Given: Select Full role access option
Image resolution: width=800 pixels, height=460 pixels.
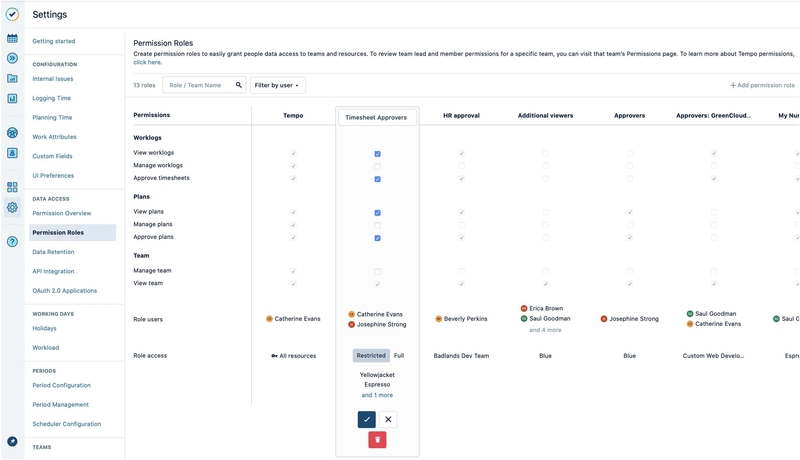Looking at the screenshot, I should [399, 355].
